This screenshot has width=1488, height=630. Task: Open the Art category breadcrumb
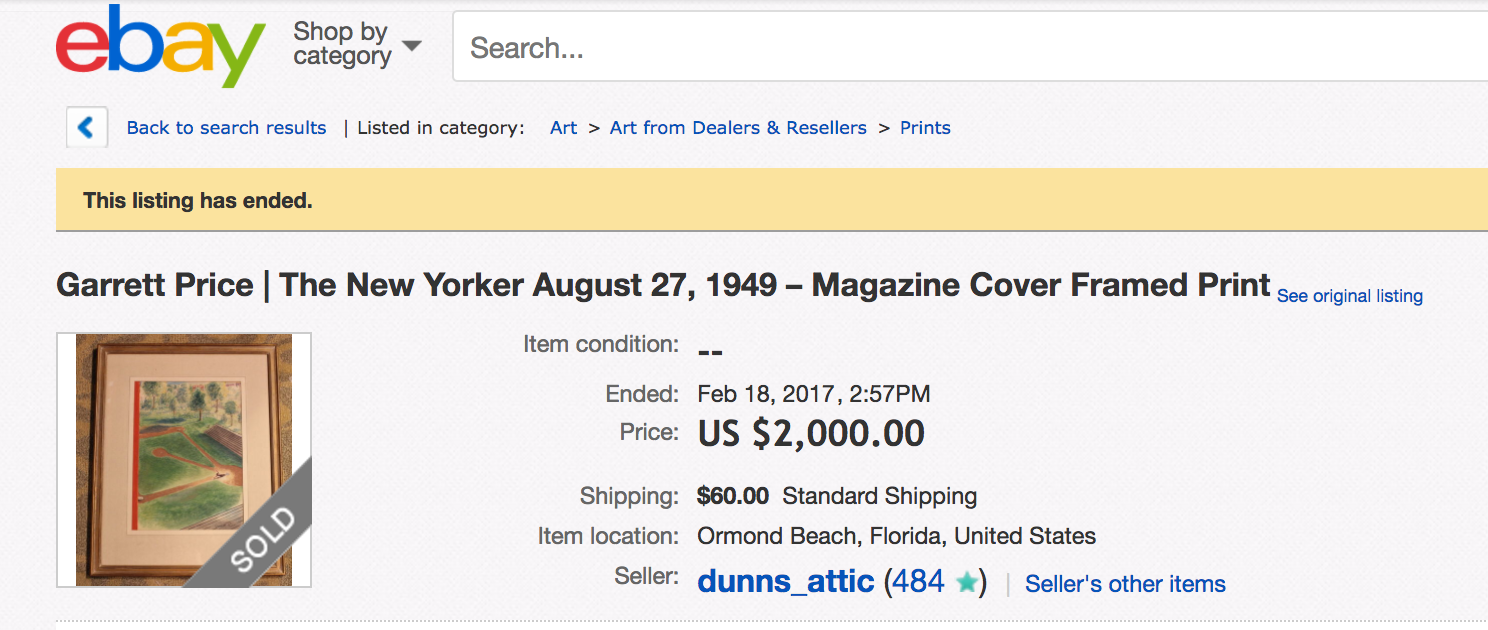[563, 128]
